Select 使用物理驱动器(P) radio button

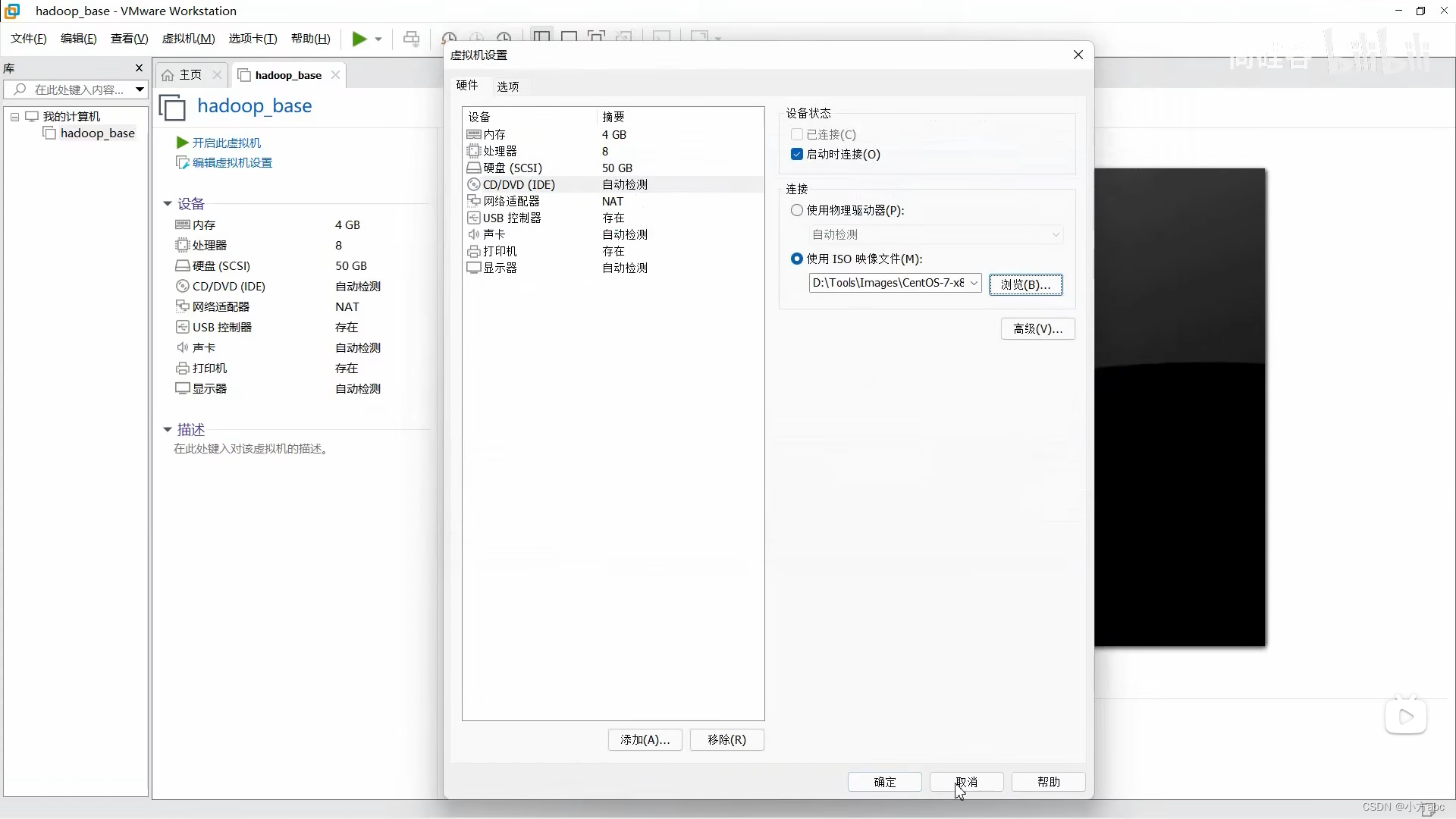(x=796, y=210)
